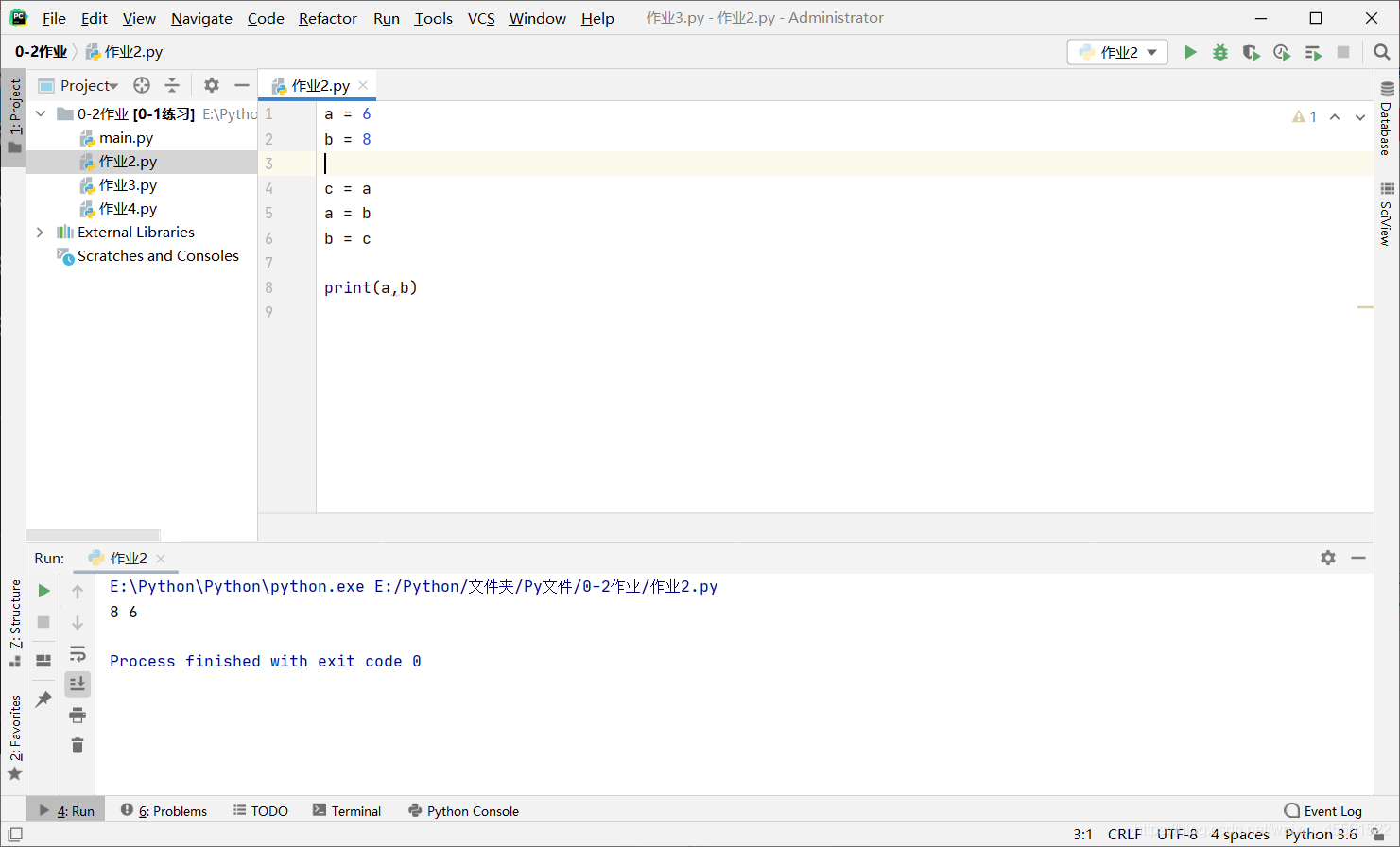
Task: Clear all Run console output with trash icon
Action: [x=78, y=746]
